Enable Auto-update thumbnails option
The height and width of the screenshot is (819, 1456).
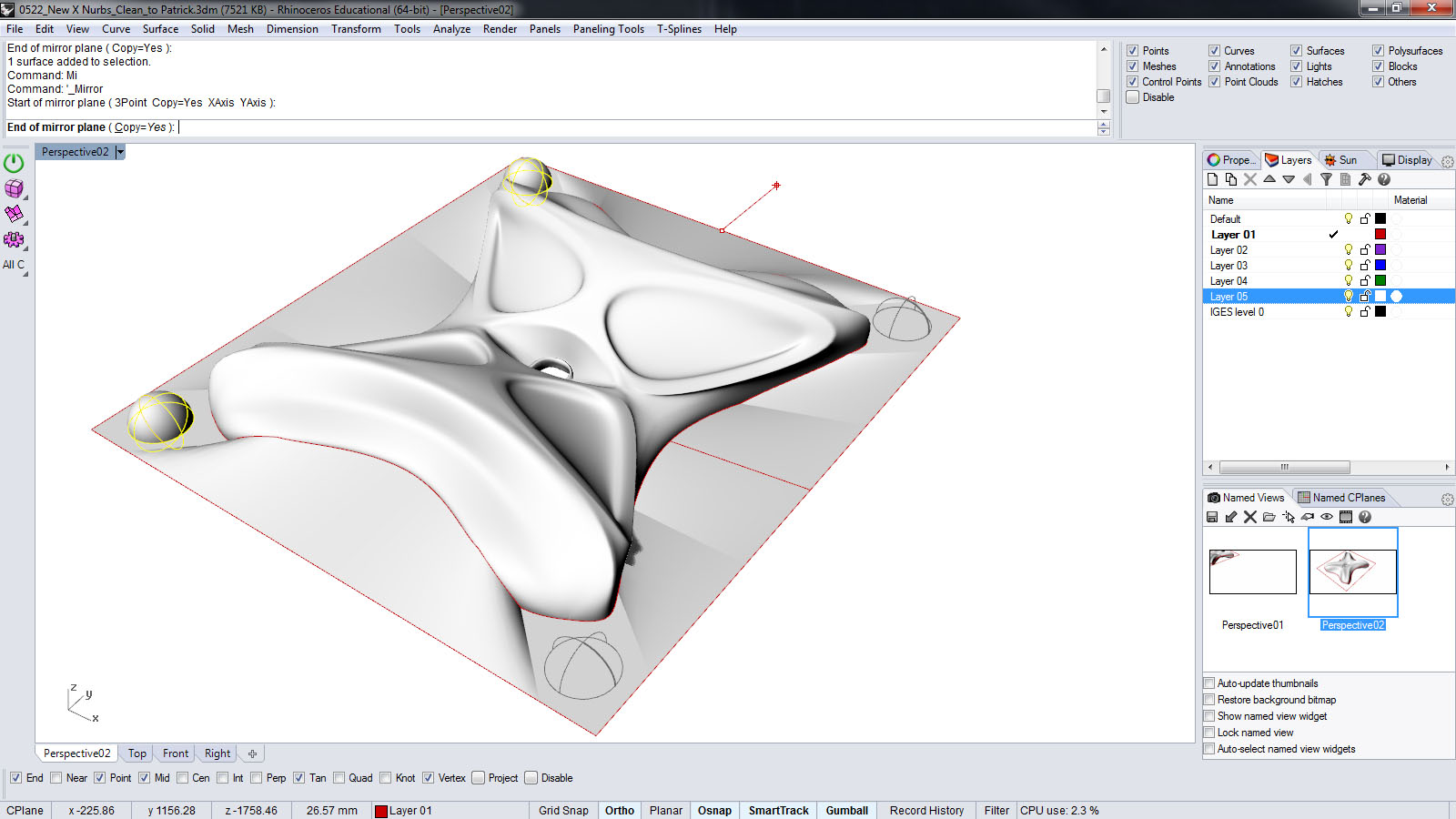[1209, 683]
